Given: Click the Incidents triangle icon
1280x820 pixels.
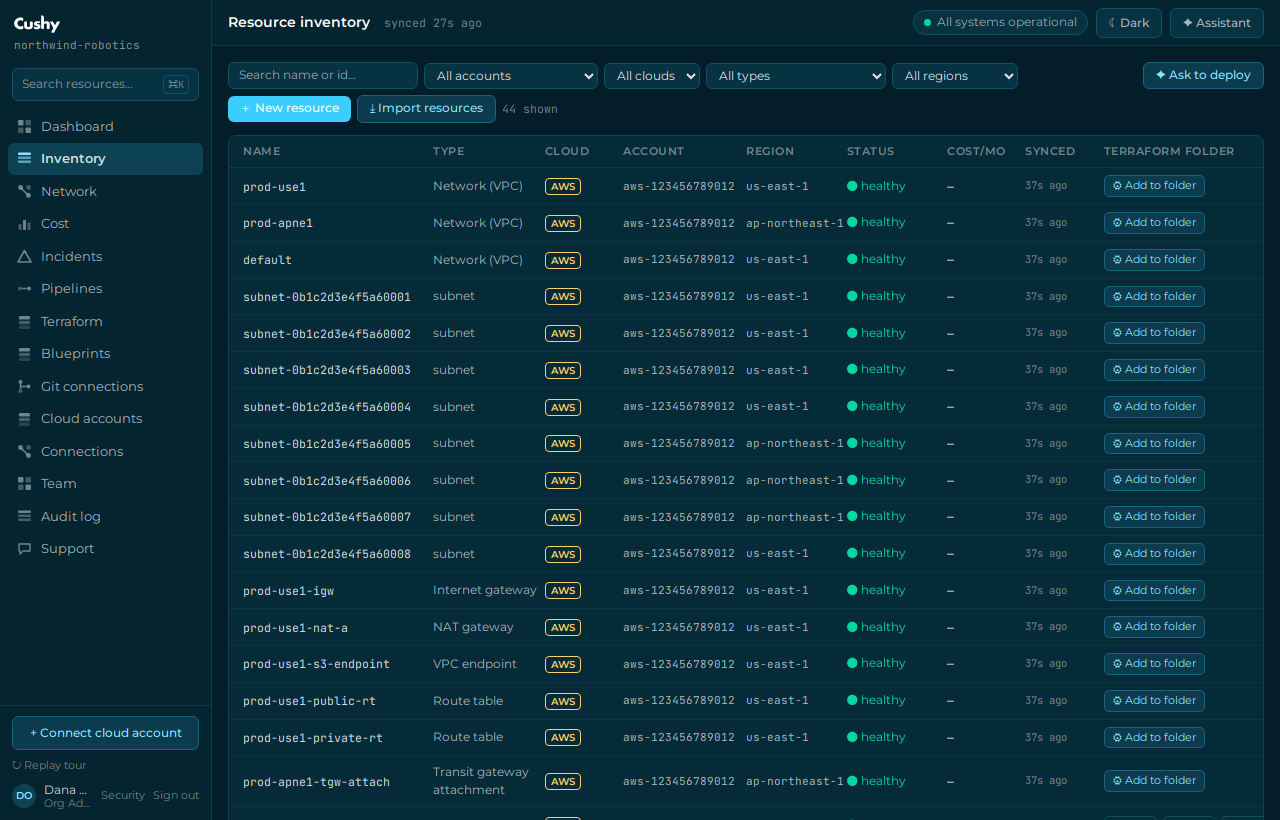Looking at the screenshot, I should point(24,257).
